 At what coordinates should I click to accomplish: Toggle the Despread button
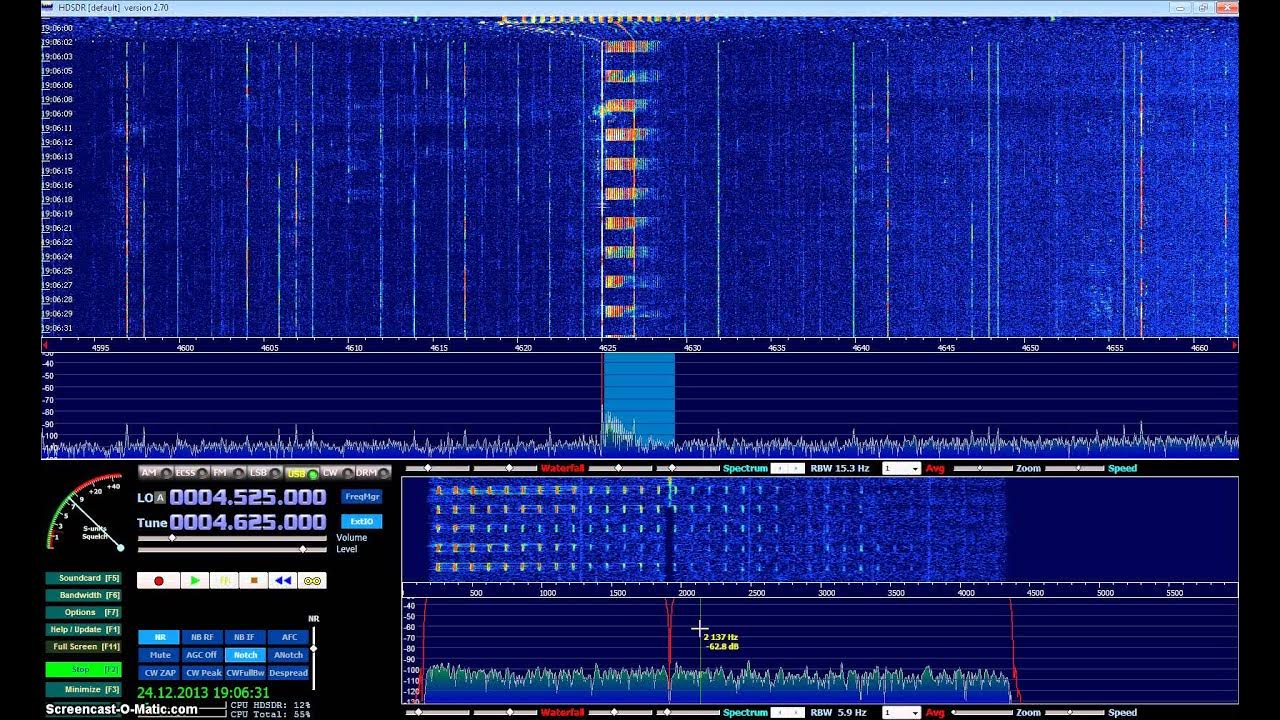click(289, 673)
